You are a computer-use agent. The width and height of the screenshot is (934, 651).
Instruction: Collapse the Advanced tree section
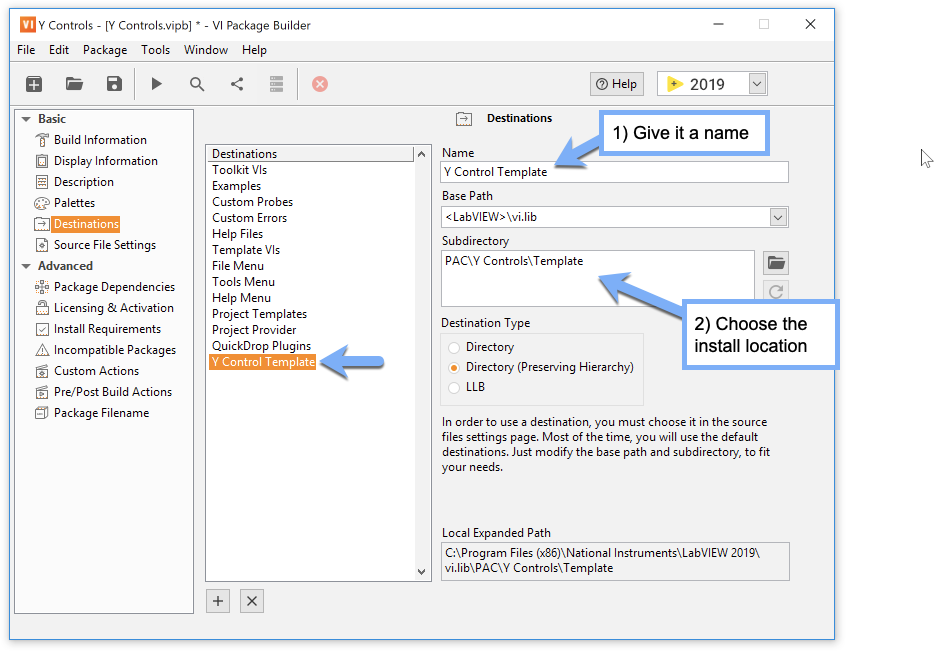tap(26, 266)
